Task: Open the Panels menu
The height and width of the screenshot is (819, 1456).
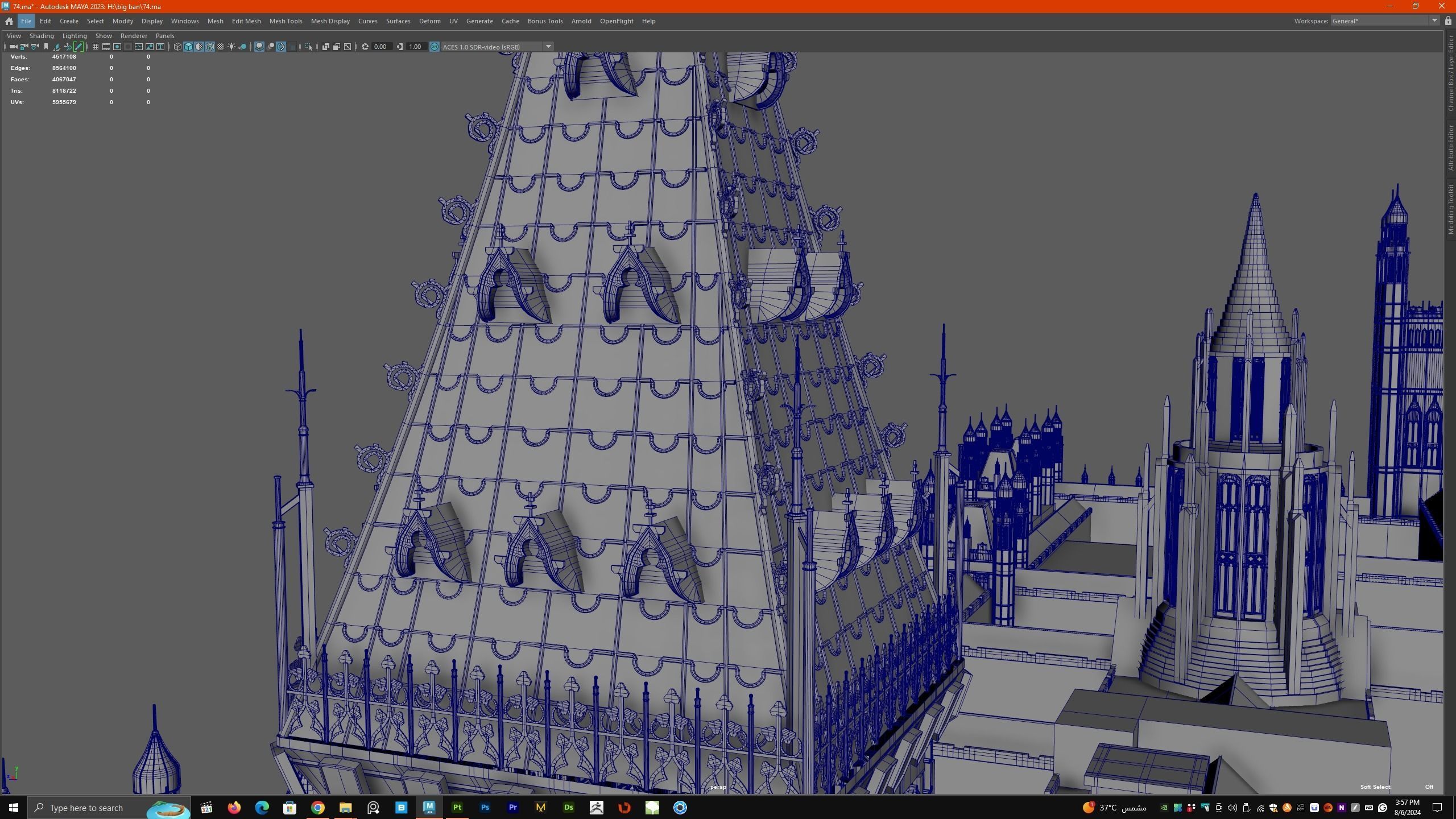Action: coord(165,36)
